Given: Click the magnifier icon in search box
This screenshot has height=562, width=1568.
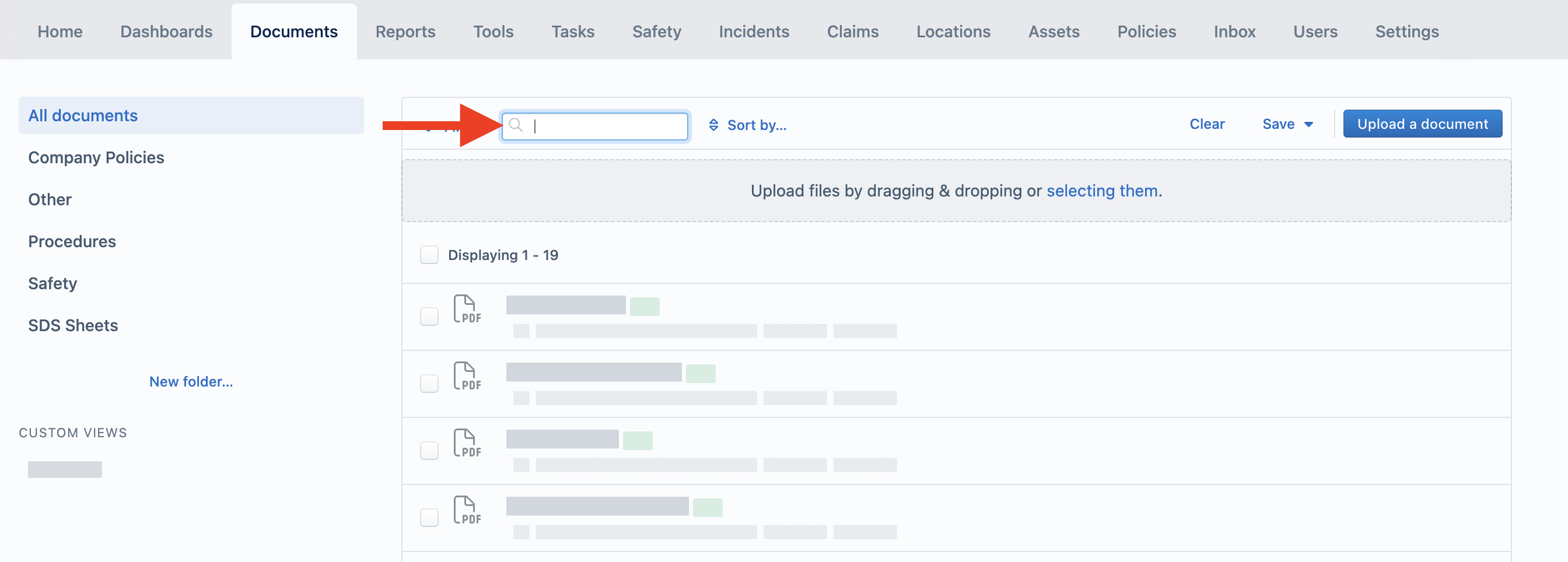Looking at the screenshot, I should [x=516, y=125].
